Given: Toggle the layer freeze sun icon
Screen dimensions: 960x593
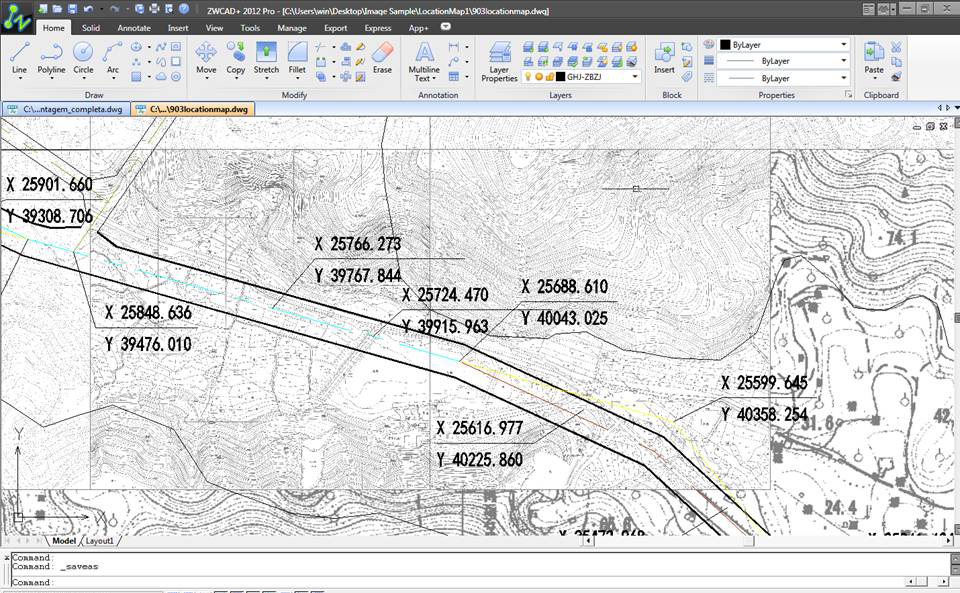Looking at the screenshot, I should (538, 76).
